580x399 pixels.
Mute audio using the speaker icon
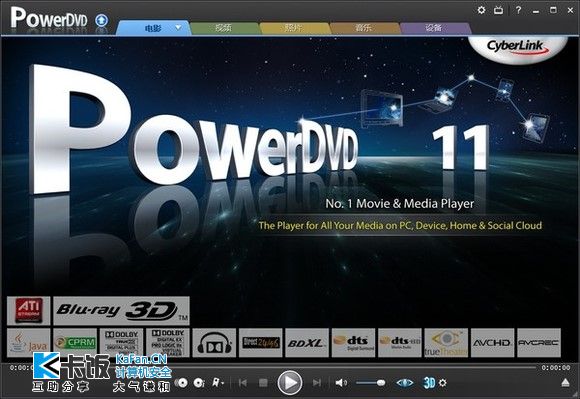341,383
